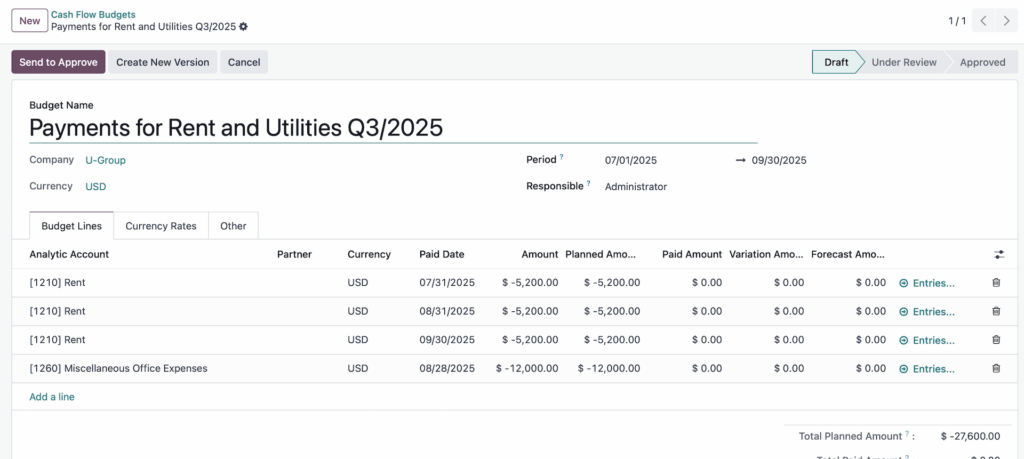Click the gear icon beside the breadcrumb title
The height and width of the screenshot is (459, 1024).
(x=243, y=27)
